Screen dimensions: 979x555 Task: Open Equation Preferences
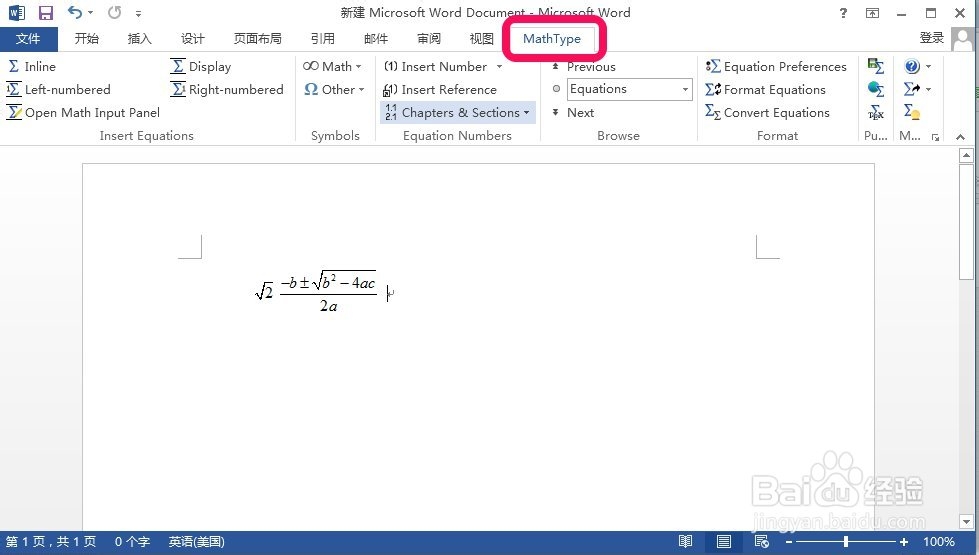pos(776,66)
